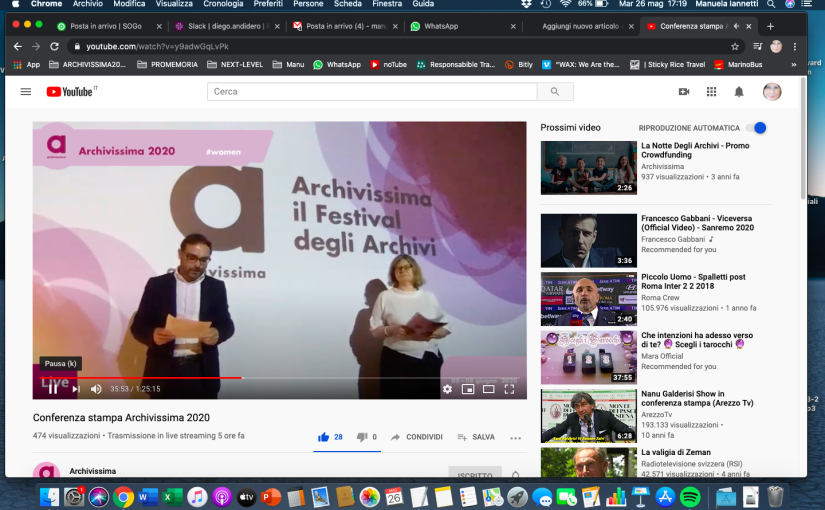Image resolution: width=825 pixels, height=510 pixels.
Task: Open a new browser tab
Action: (770, 26)
